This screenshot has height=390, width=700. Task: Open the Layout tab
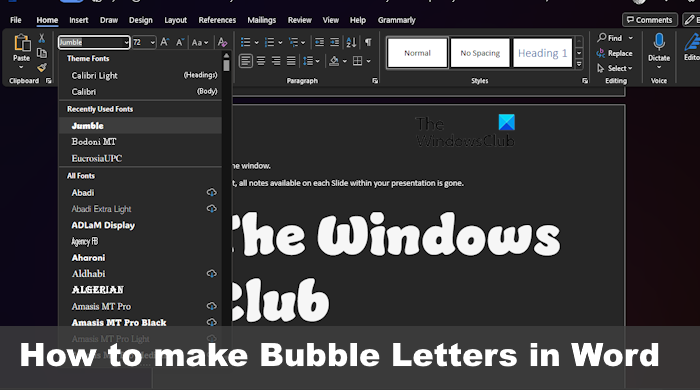(x=175, y=20)
